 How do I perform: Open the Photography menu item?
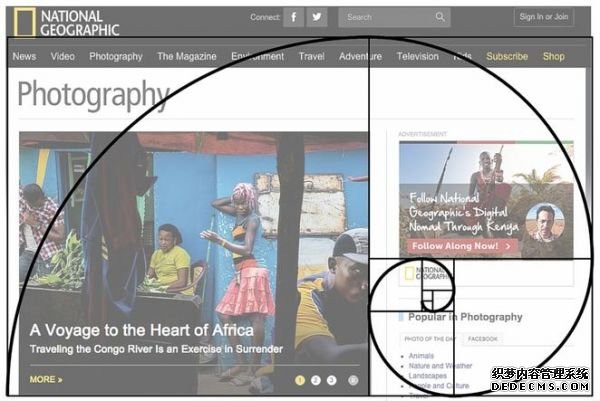116,57
